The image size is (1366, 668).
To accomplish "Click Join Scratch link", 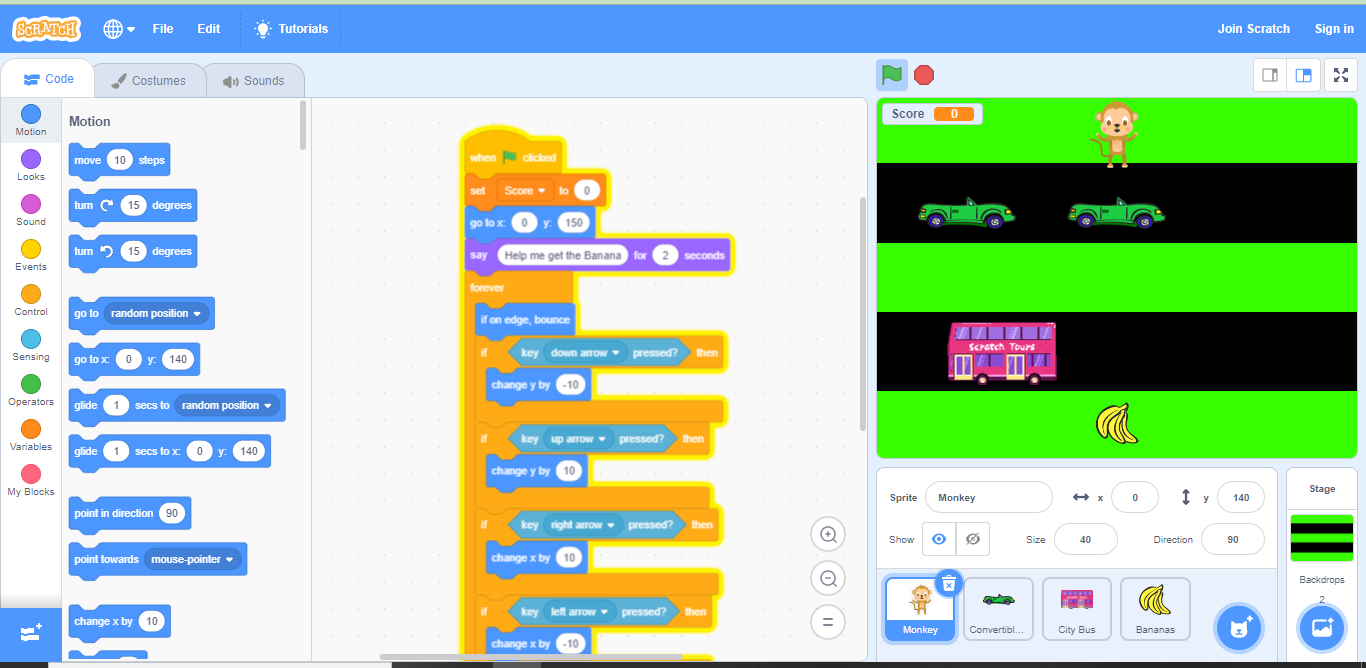I will click(x=1254, y=29).
